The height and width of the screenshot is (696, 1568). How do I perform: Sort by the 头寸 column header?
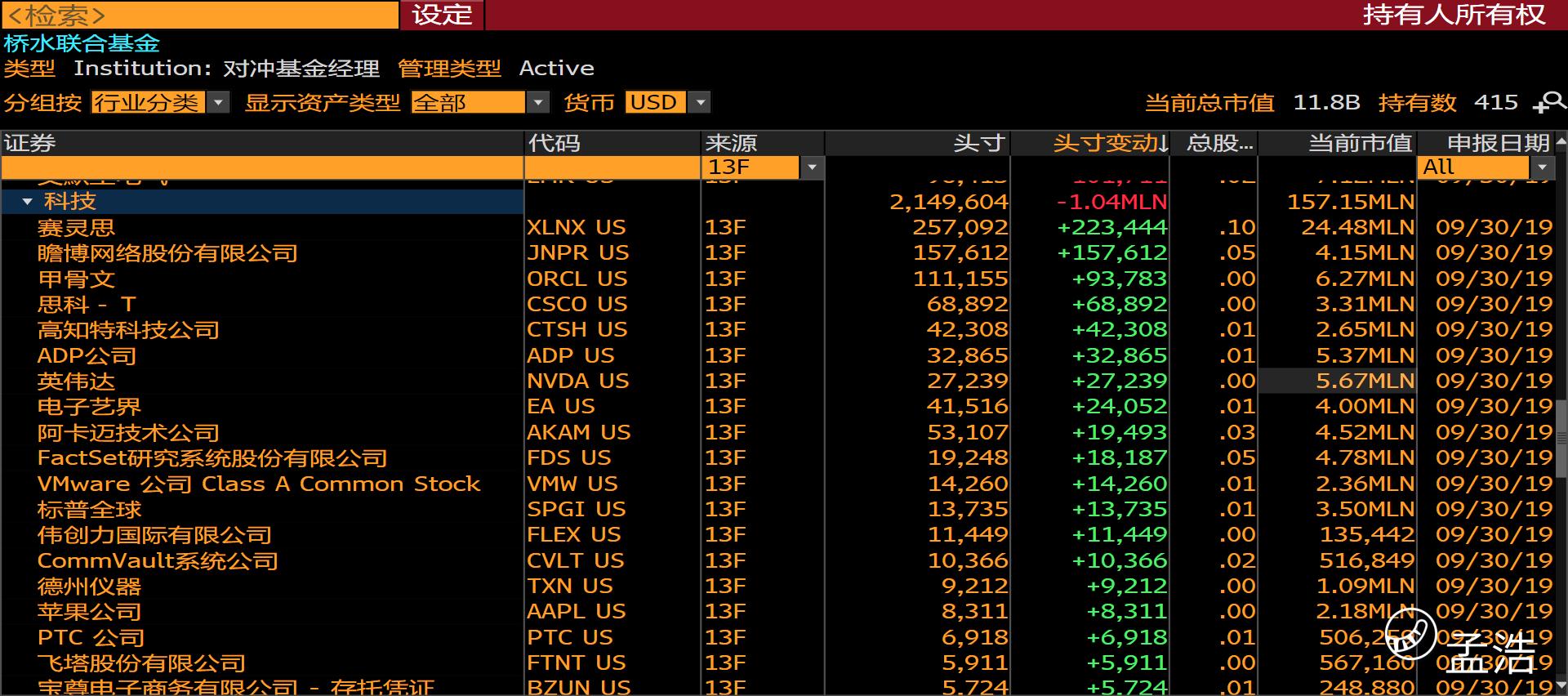click(918, 143)
